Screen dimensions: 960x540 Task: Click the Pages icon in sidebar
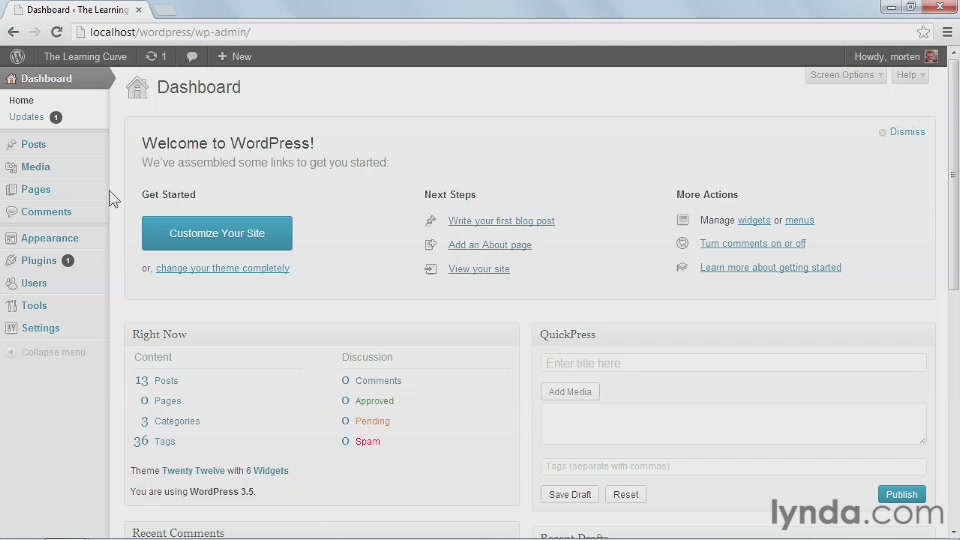click(11, 190)
